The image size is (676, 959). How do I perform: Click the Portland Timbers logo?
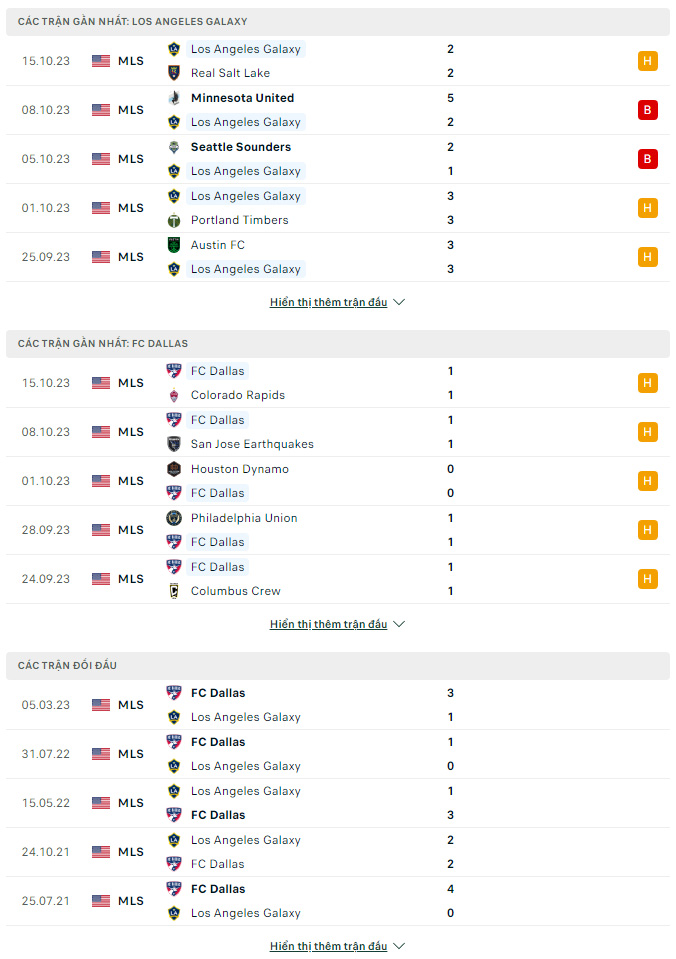coord(174,220)
